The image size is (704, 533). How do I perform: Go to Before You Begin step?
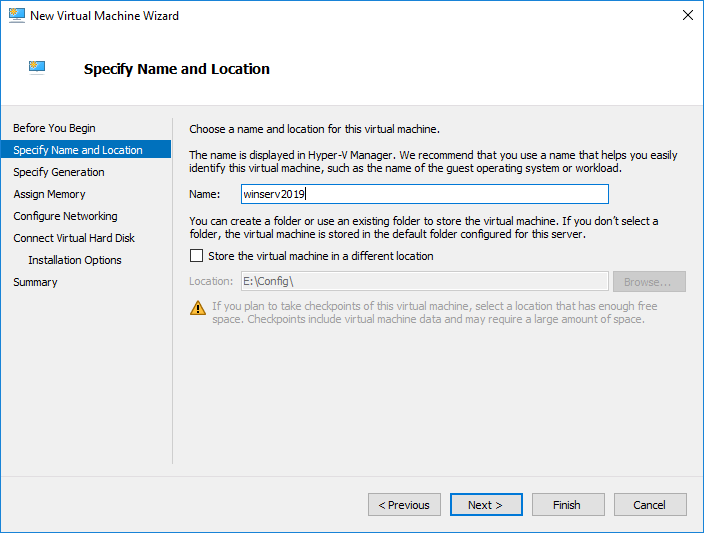54,128
